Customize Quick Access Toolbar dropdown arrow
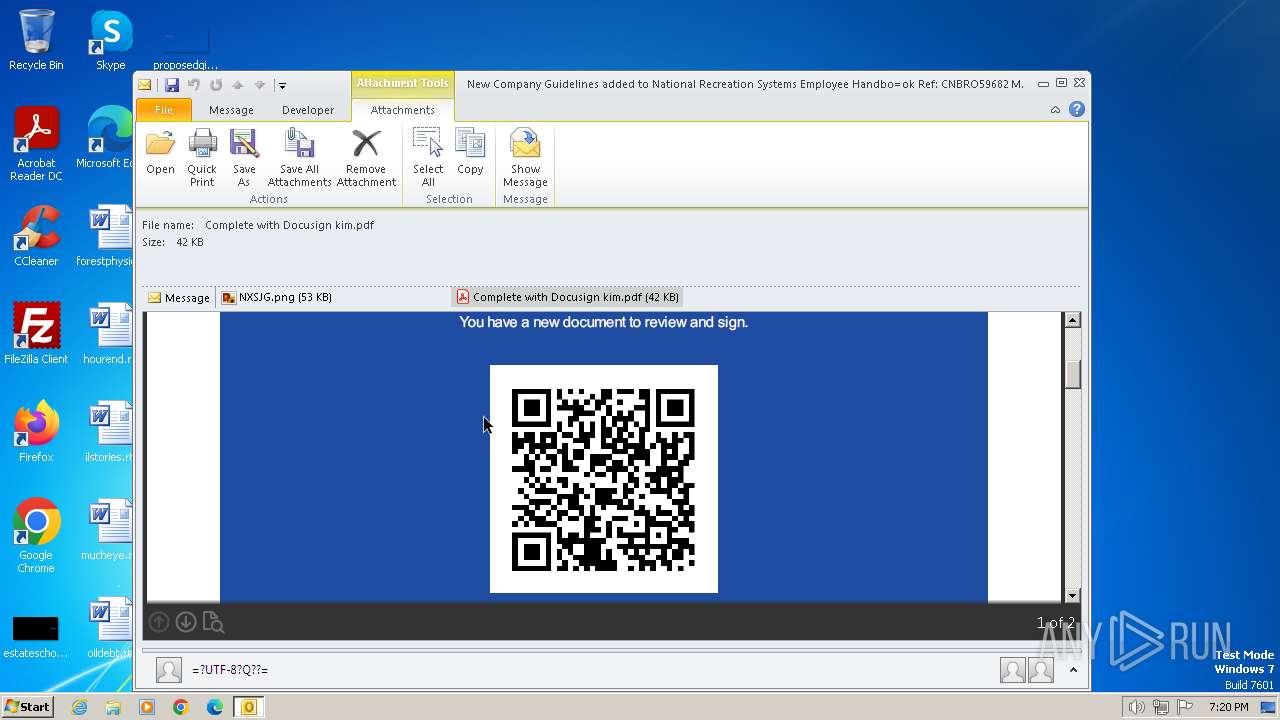This screenshot has height=720, width=1280. [x=282, y=86]
